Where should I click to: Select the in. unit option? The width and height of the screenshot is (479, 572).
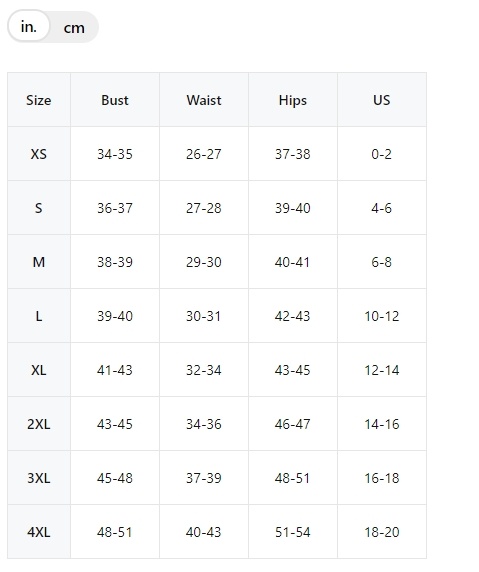(29, 26)
